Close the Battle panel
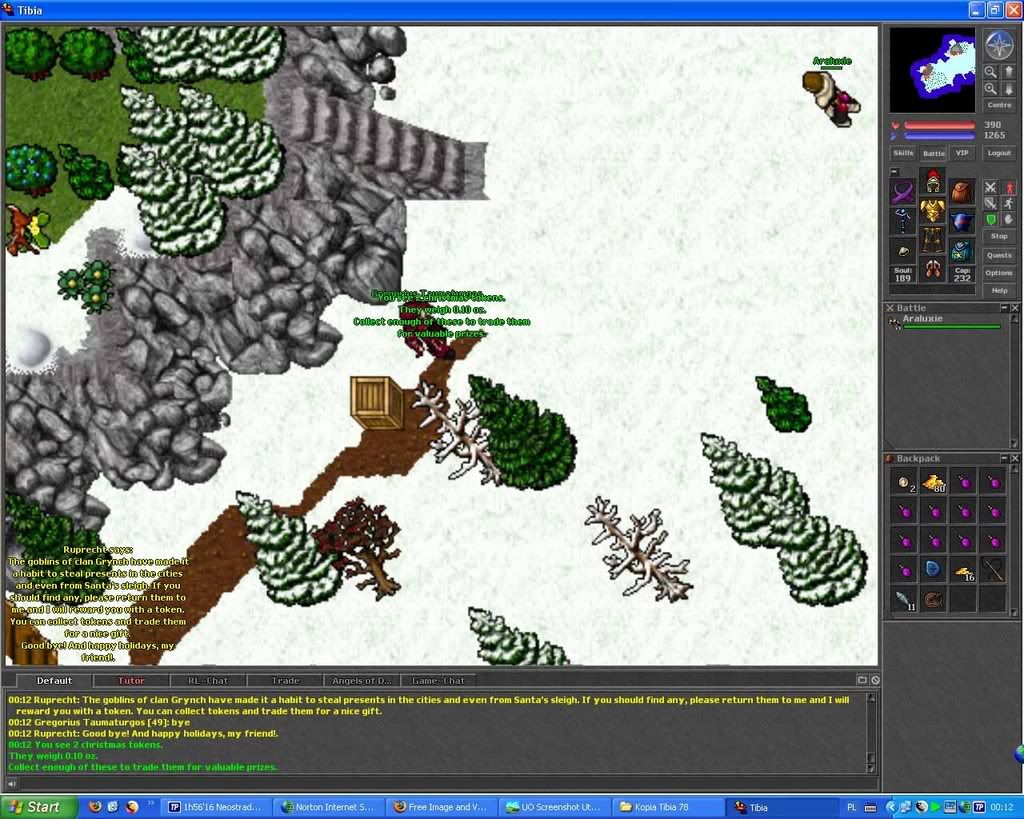The width and height of the screenshot is (1024, 819). pos(1015,308)
